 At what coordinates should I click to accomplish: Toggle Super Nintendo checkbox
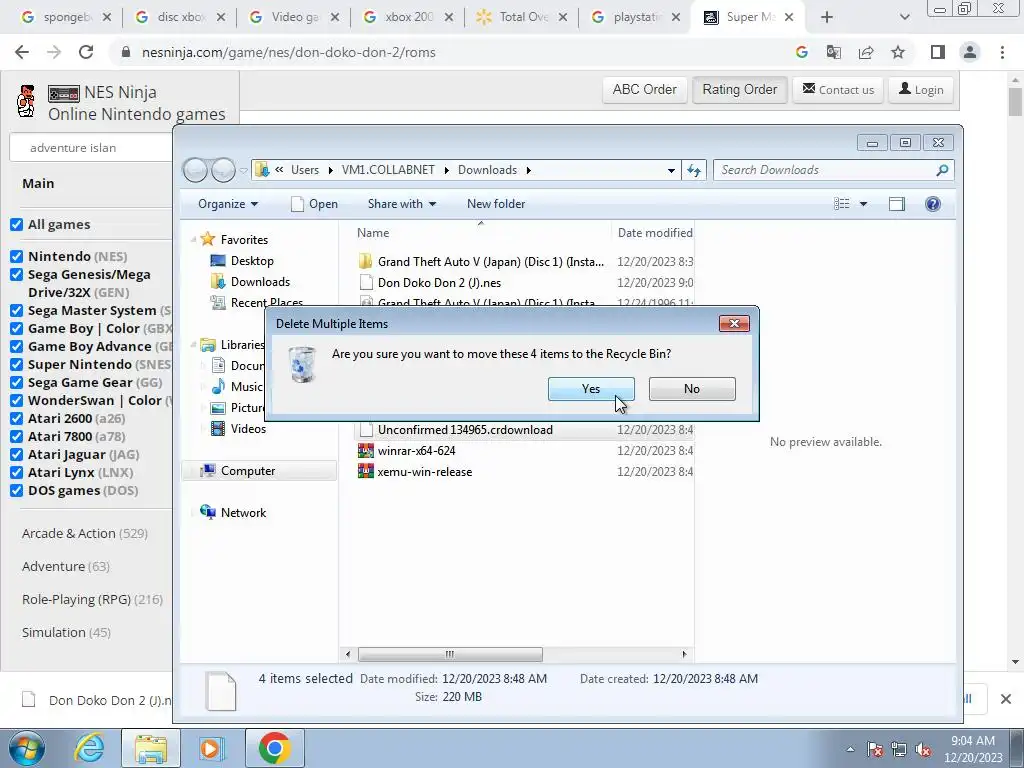pos(17,364)
